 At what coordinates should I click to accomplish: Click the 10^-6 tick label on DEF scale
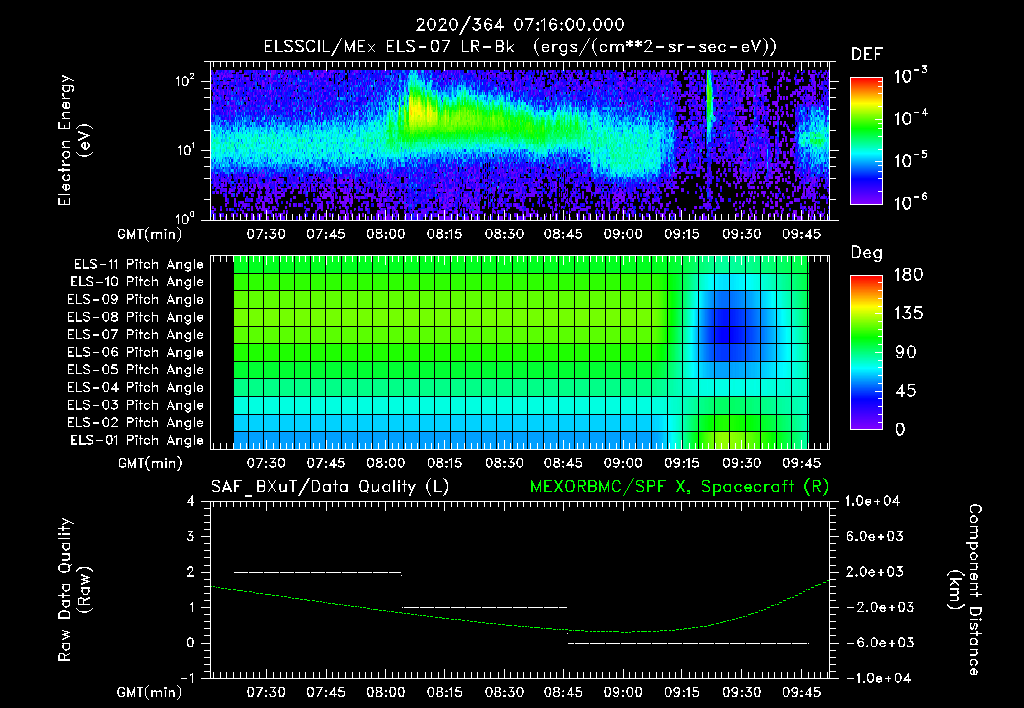coord(910,202)
